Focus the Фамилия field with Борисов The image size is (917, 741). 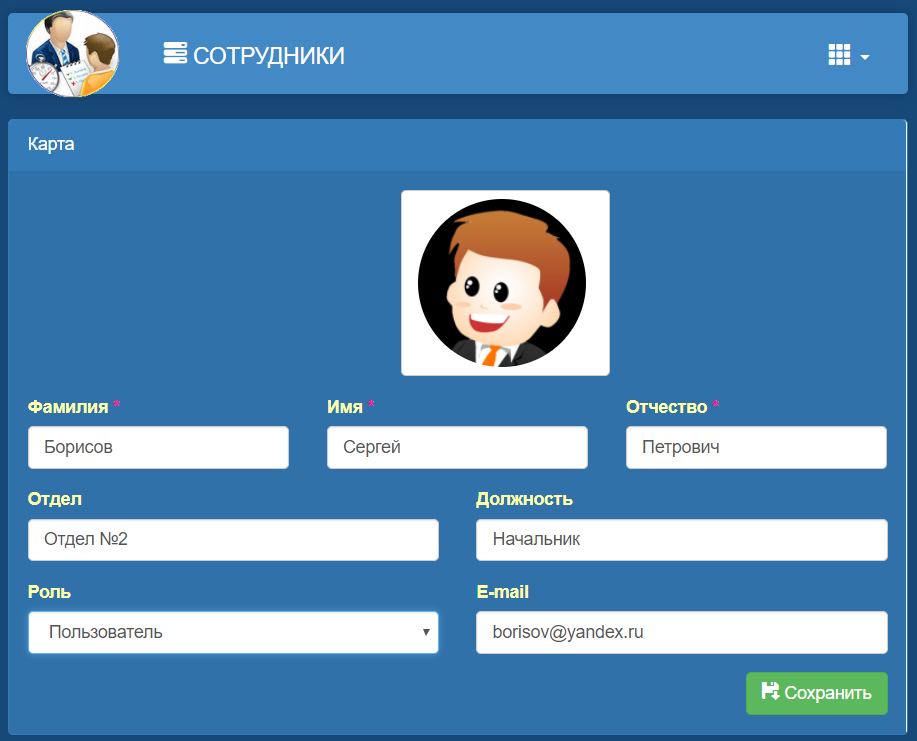click(x=158, y=447)
